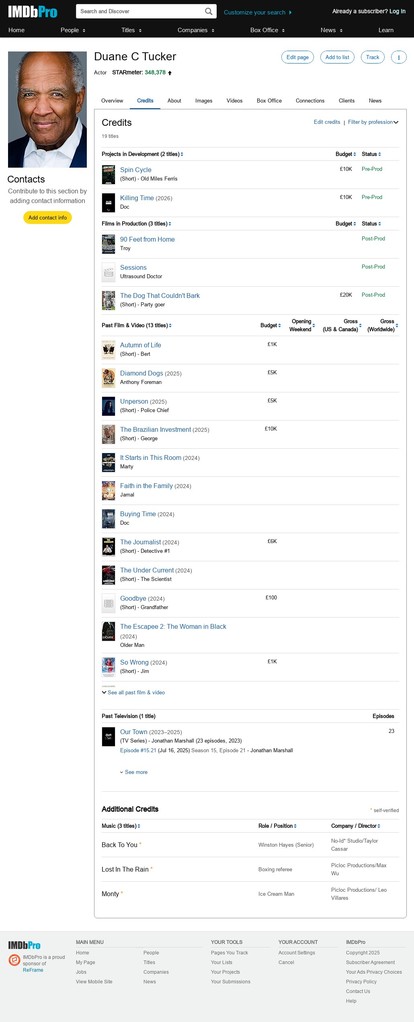Viewport: 414px width, 1022px height.
Task: Open the more options ellipsis button
Action: coord(398,57)
